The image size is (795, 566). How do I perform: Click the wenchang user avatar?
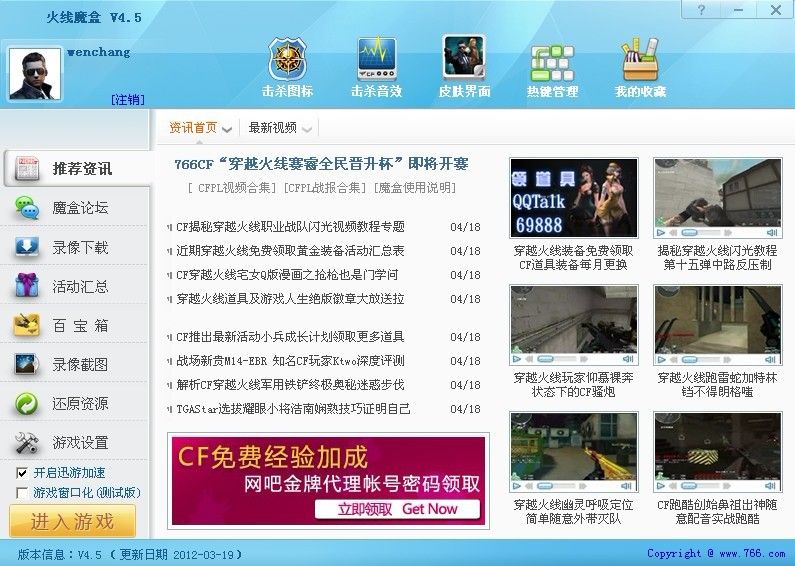35,74
